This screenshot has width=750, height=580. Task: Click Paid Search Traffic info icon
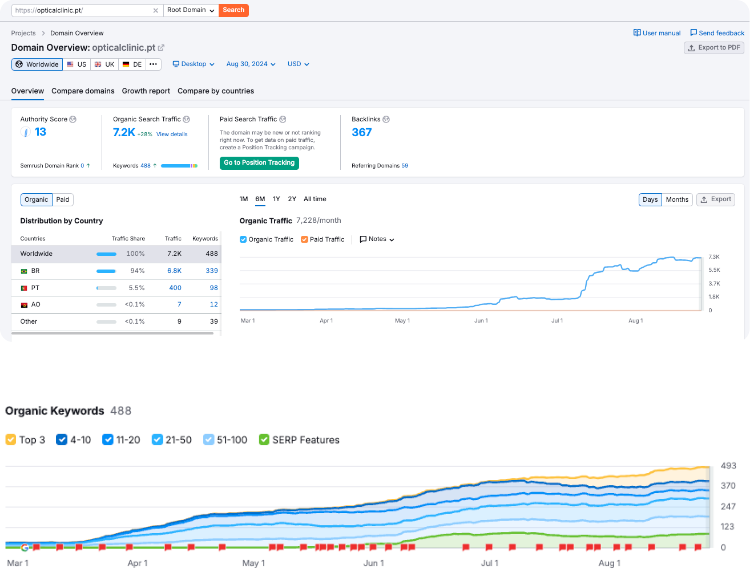(283, 120)
